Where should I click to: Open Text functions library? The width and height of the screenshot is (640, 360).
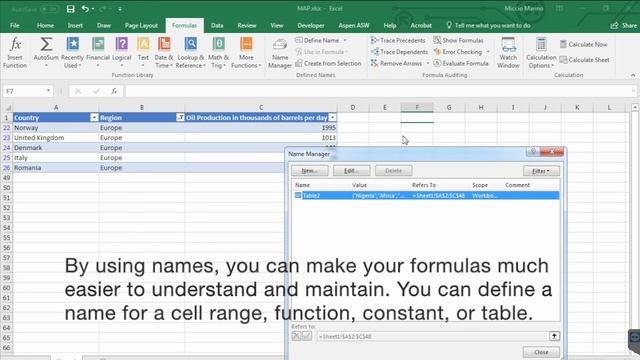point(143,53)
